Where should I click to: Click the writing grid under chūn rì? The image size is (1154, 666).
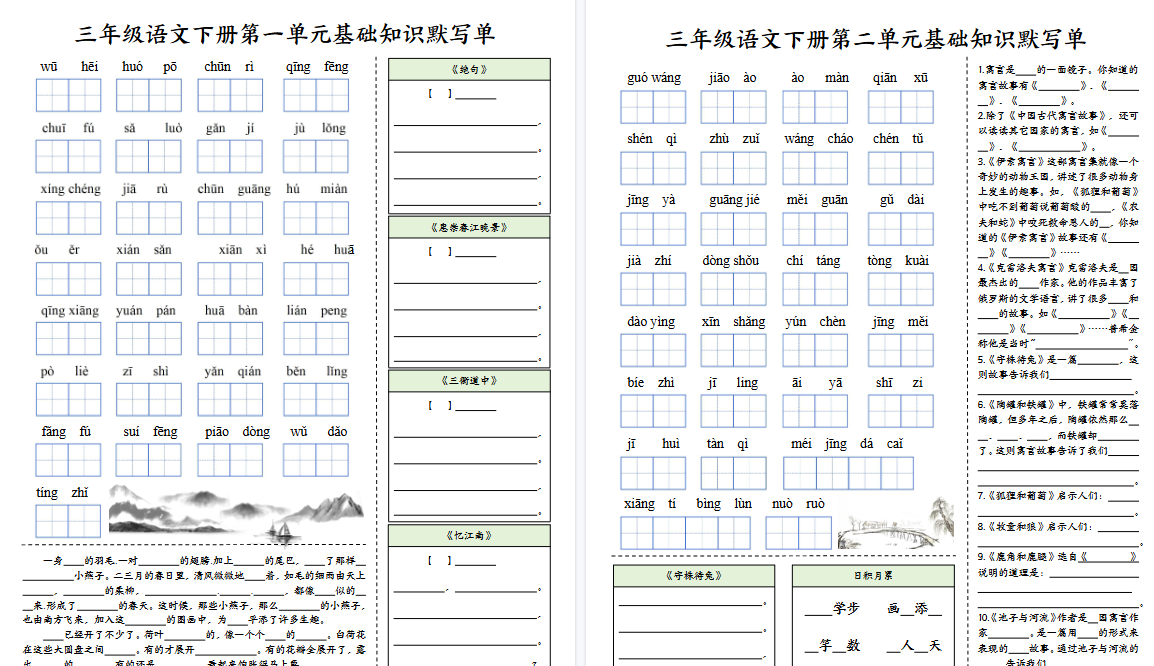click(231, 95)
